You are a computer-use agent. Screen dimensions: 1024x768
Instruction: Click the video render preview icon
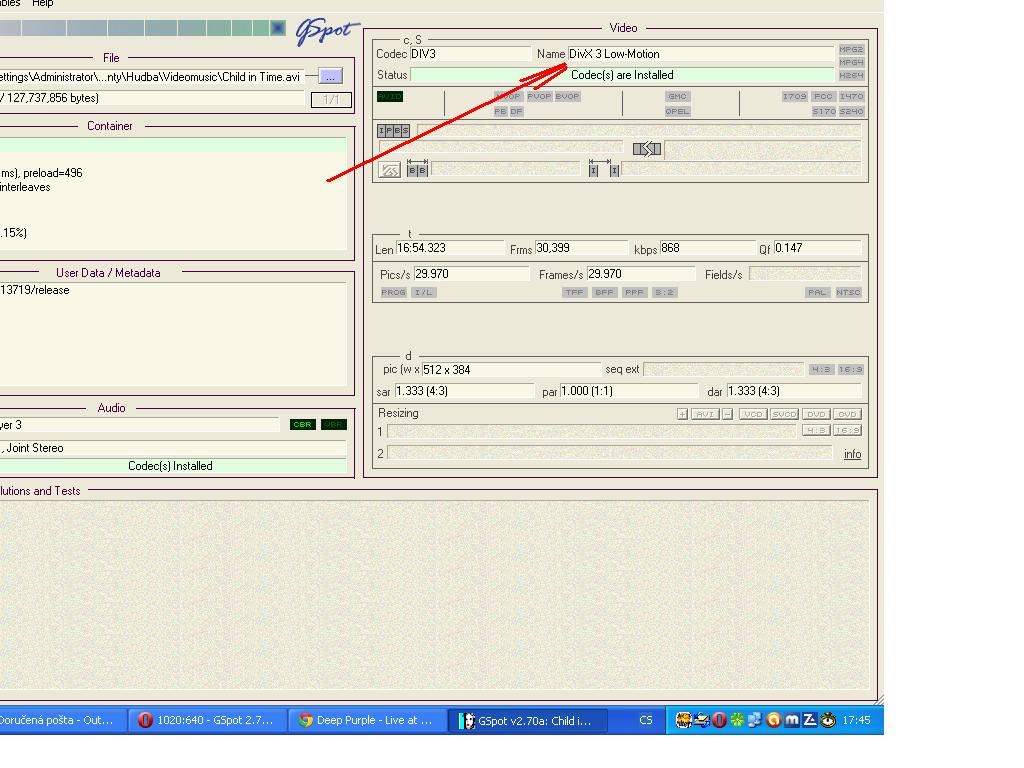(390, 170)
